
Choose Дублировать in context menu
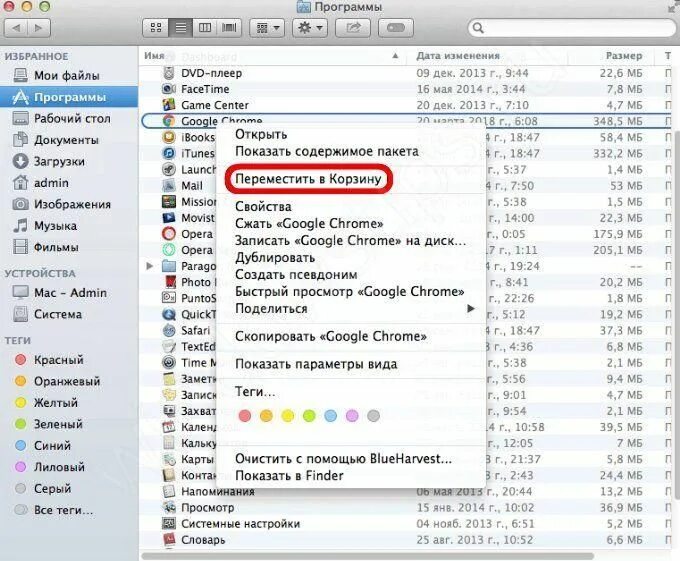click(350, 258)
